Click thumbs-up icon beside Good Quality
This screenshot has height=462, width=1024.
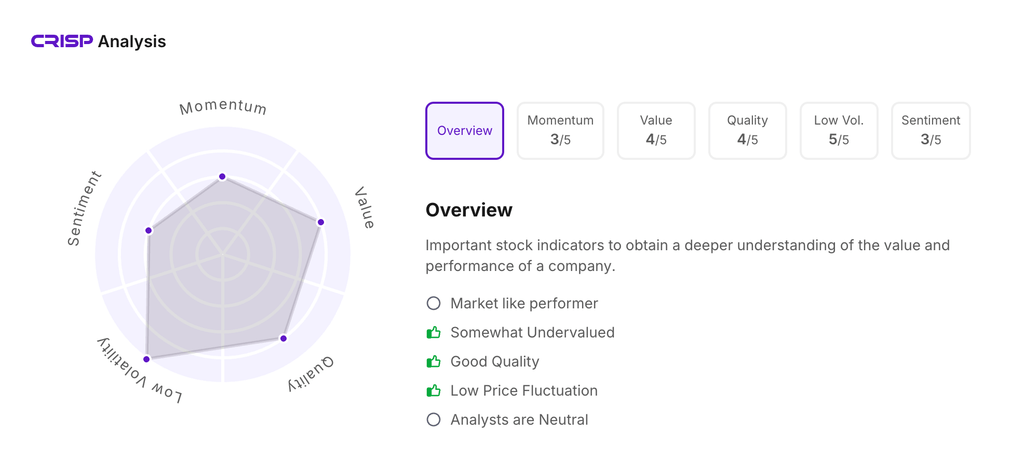tap(433, 361)
